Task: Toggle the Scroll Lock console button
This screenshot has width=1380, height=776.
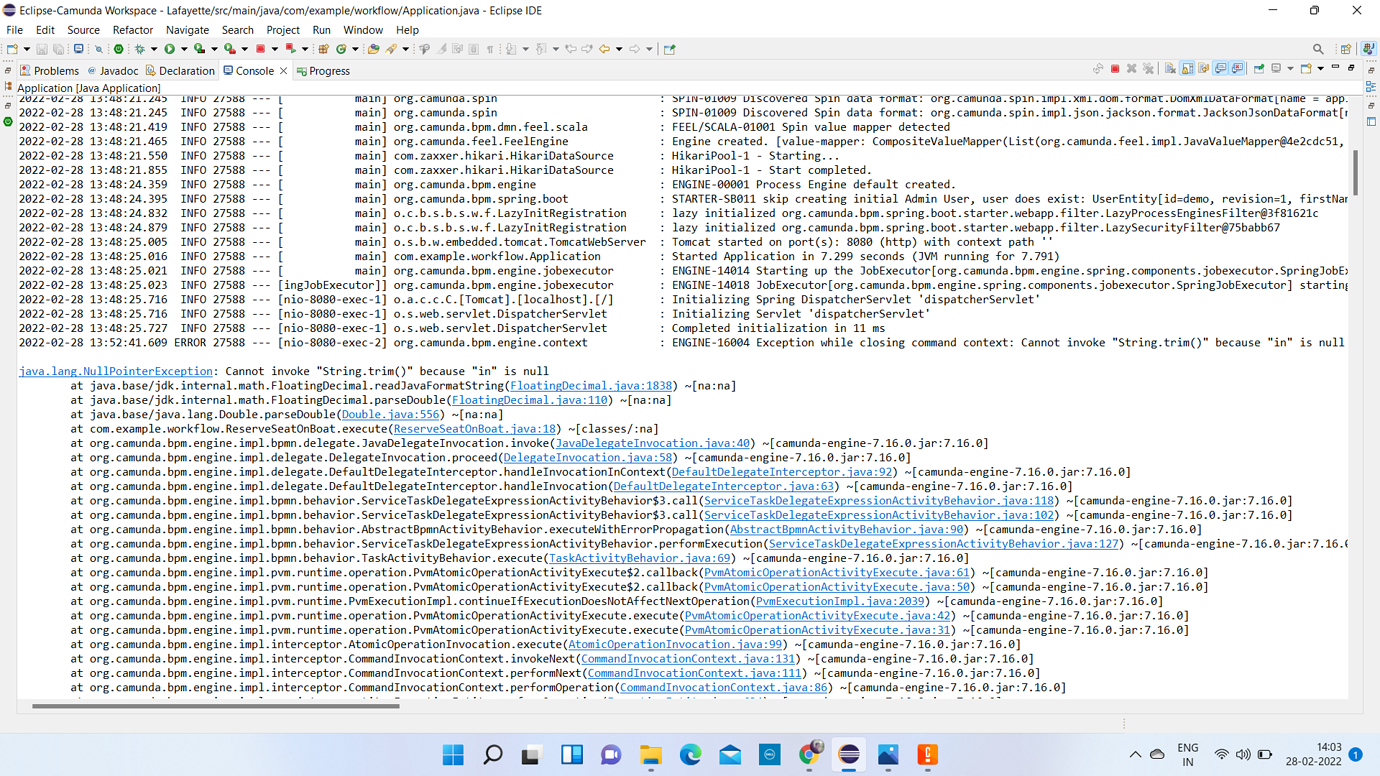Action: coord(1187,69)
